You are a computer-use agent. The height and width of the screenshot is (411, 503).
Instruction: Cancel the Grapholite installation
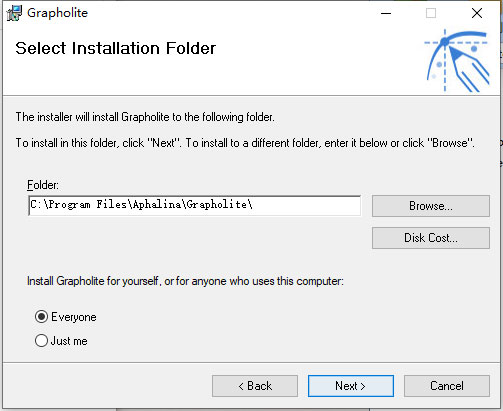pos(447,386)
